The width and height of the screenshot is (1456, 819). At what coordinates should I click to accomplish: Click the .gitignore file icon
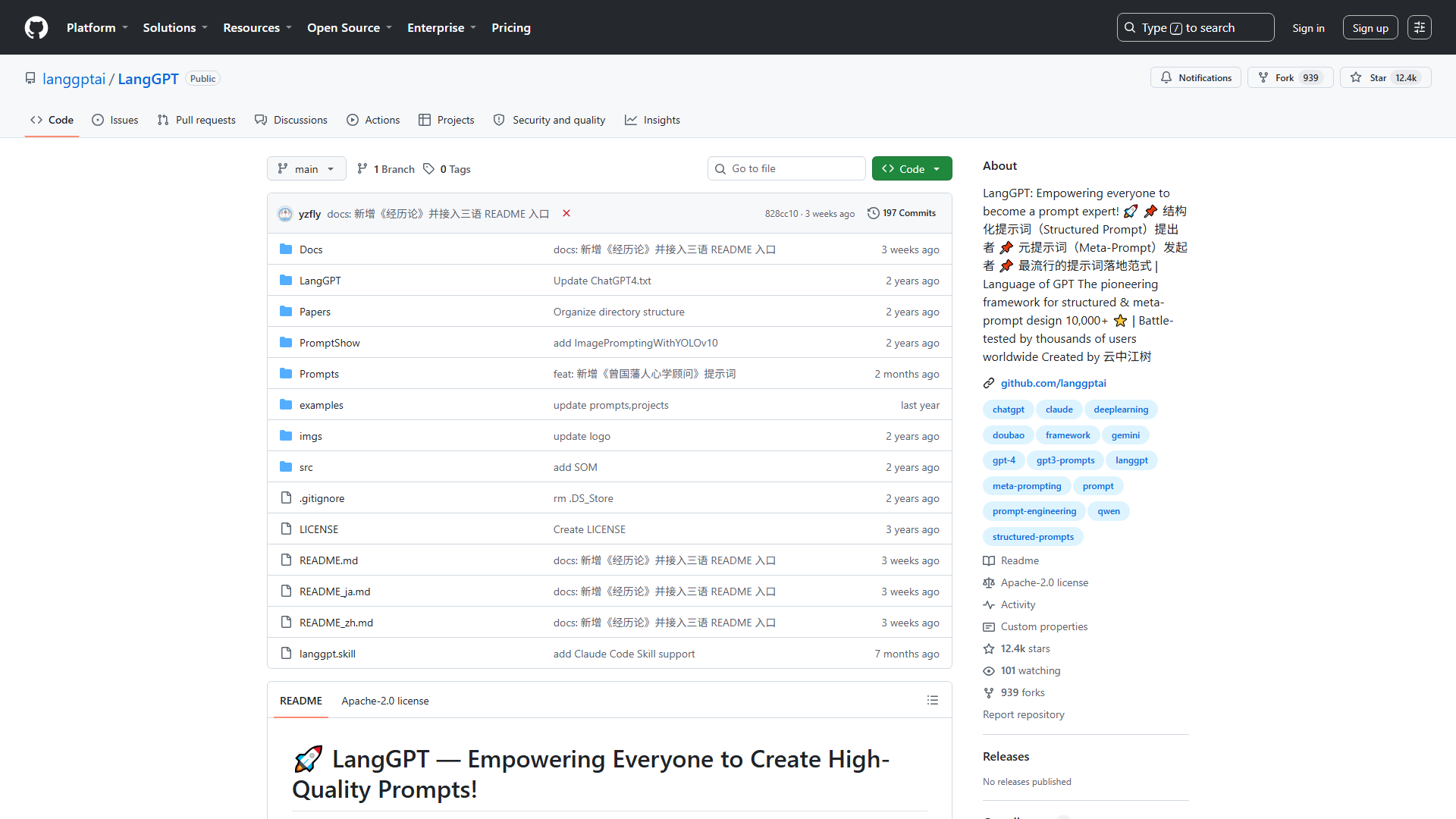tap(286, 497)
